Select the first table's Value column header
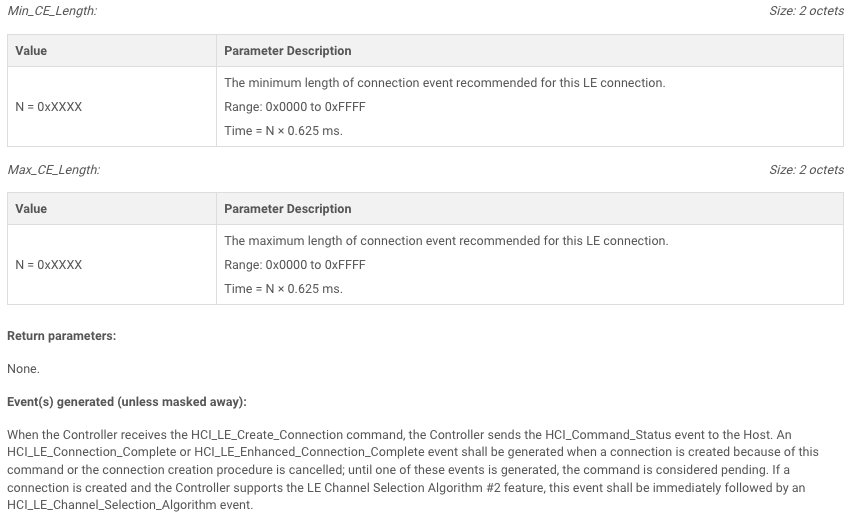Viewport: 852px width, 521px height. [31, 51]
